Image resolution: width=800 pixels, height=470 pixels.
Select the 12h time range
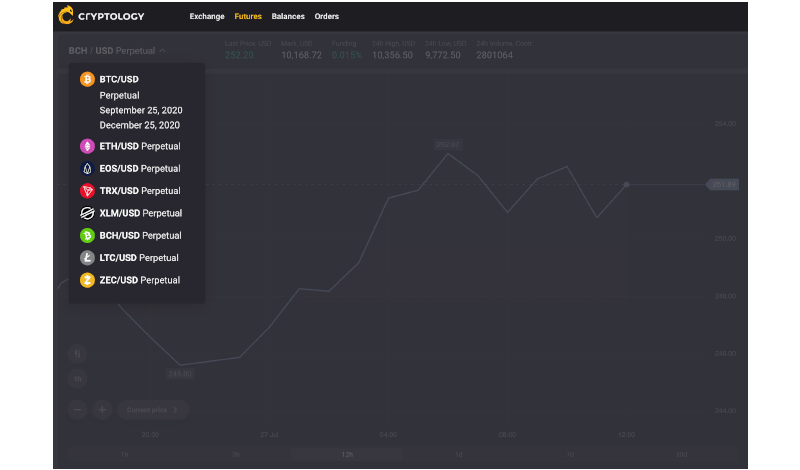click(347, 455)
